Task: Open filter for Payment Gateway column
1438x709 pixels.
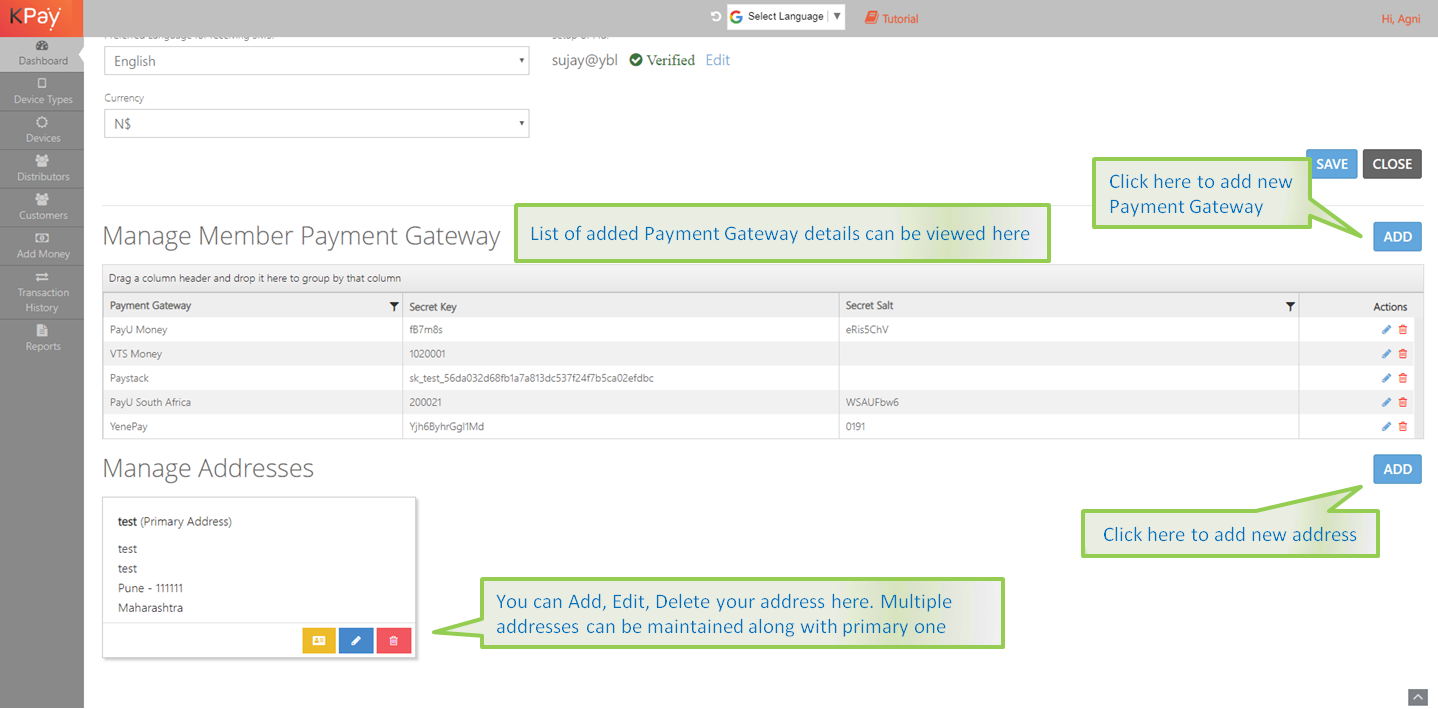Action: (394, 307)
